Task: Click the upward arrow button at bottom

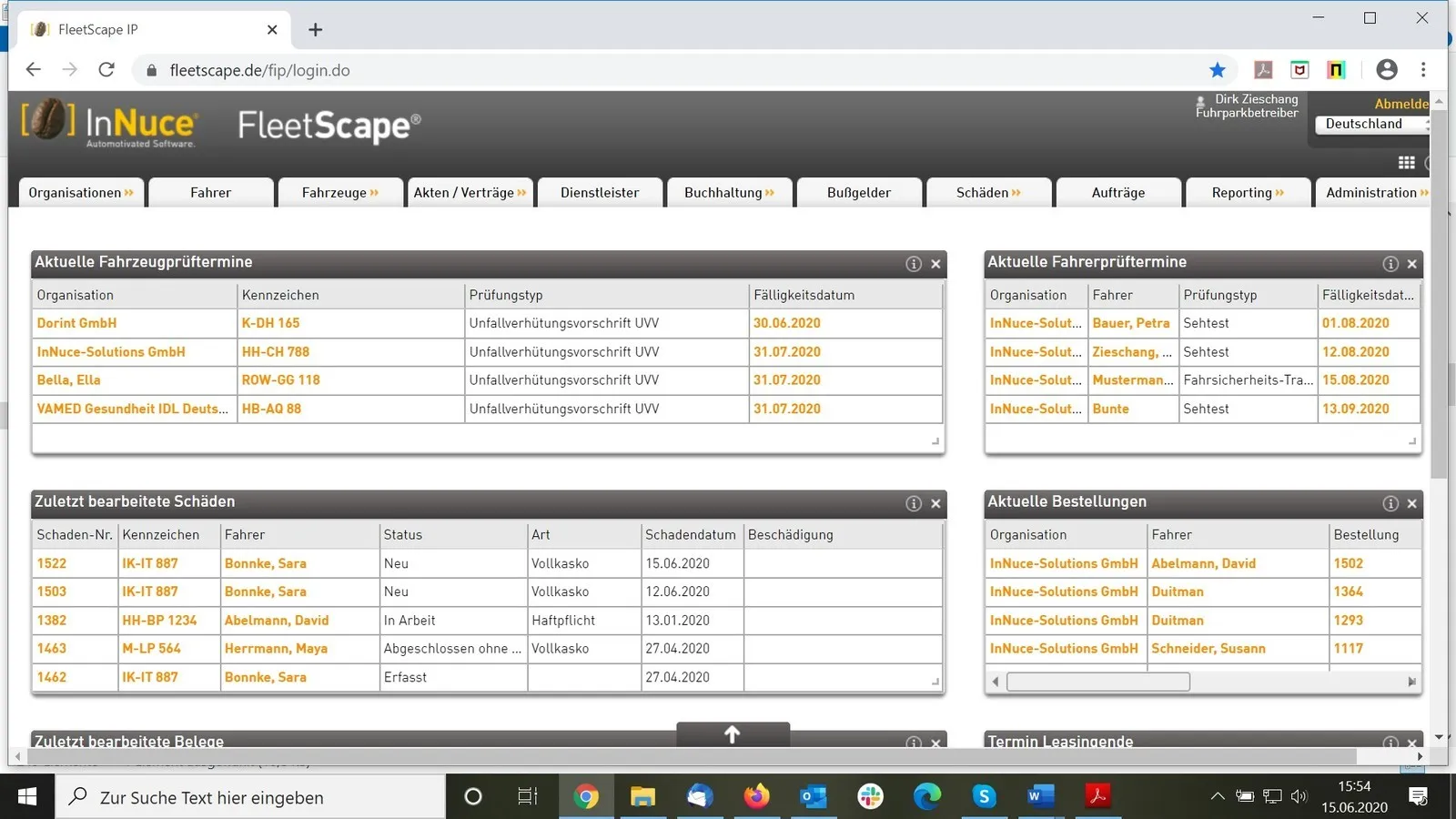Action: 733,734
